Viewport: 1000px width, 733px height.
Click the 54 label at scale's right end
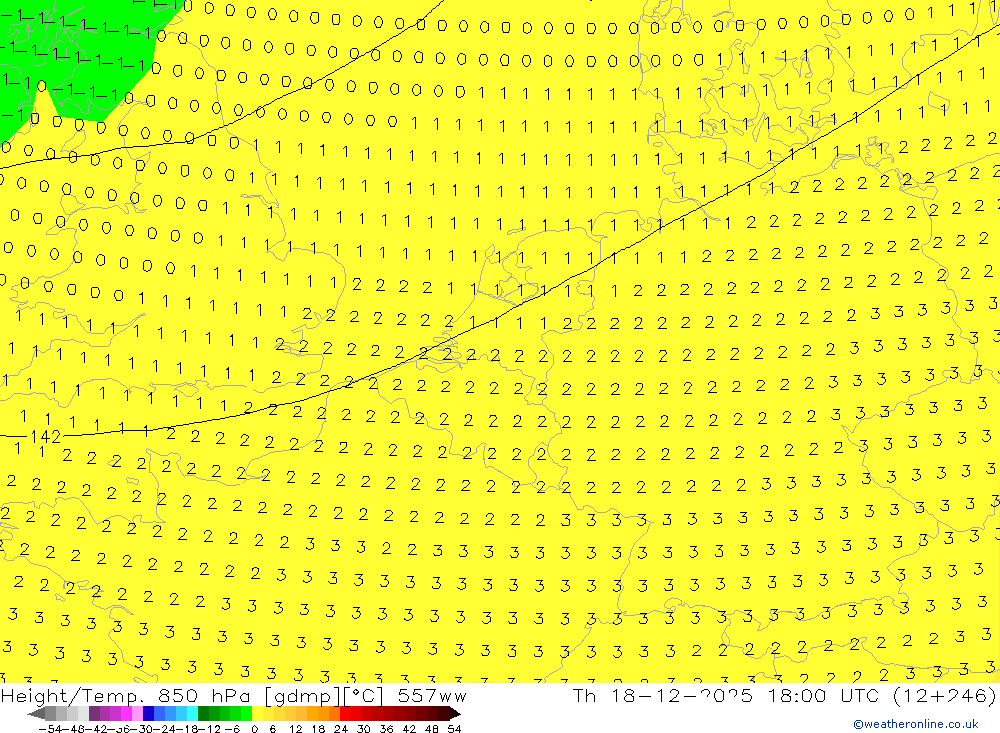pos(454,729)
